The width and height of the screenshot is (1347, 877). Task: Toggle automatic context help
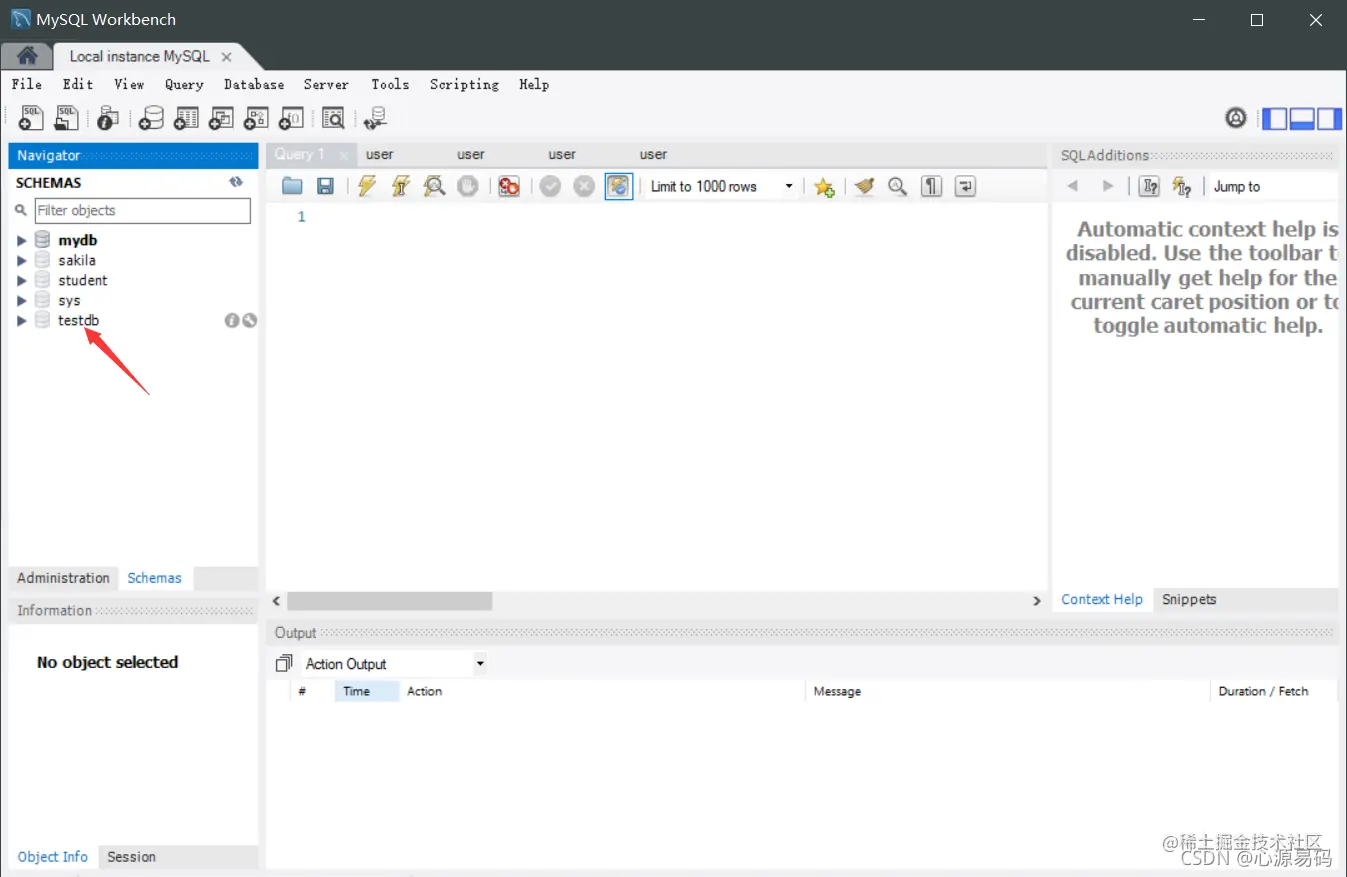tap(1182, 186)
